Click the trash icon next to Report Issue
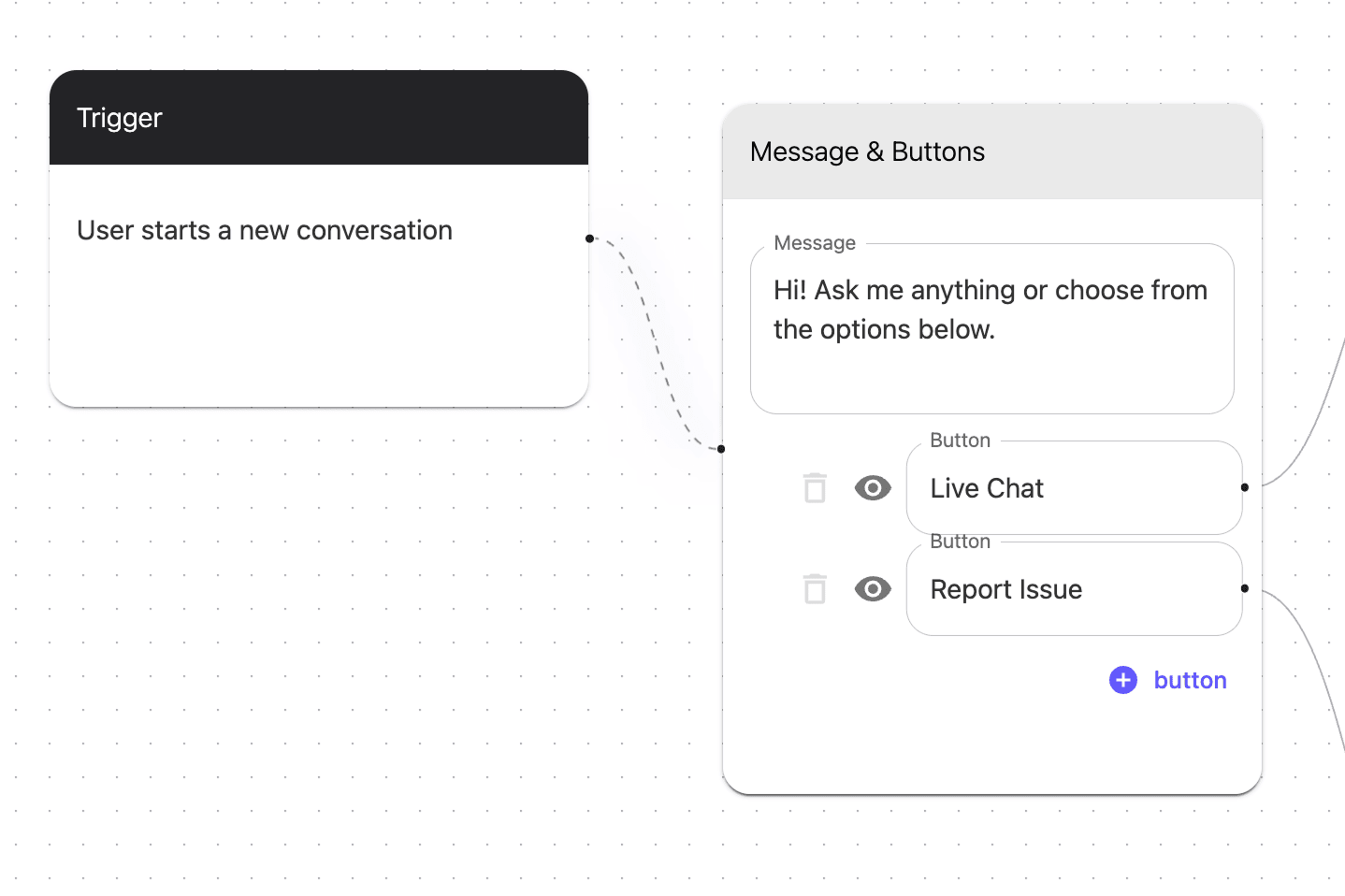1345x896 pixels. pos(814,589)
